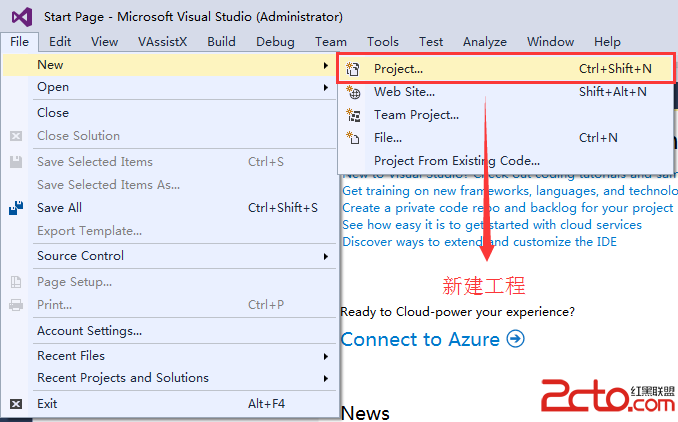The width and height of the screenshot is (678, 422).
Task: Choose Exit from the File menu
Action: coord(169,404)
